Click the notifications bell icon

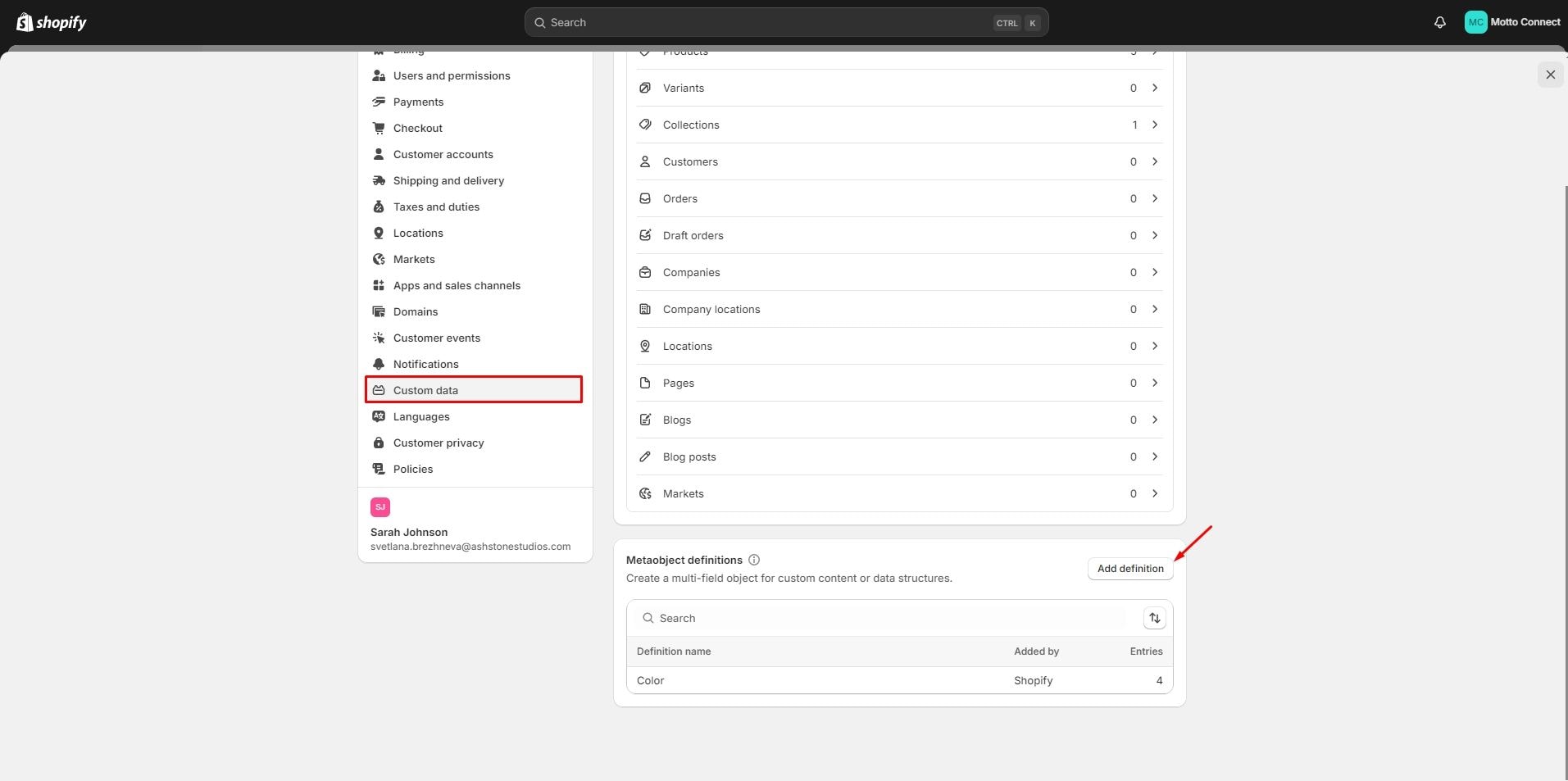(x=1439, y=22)
